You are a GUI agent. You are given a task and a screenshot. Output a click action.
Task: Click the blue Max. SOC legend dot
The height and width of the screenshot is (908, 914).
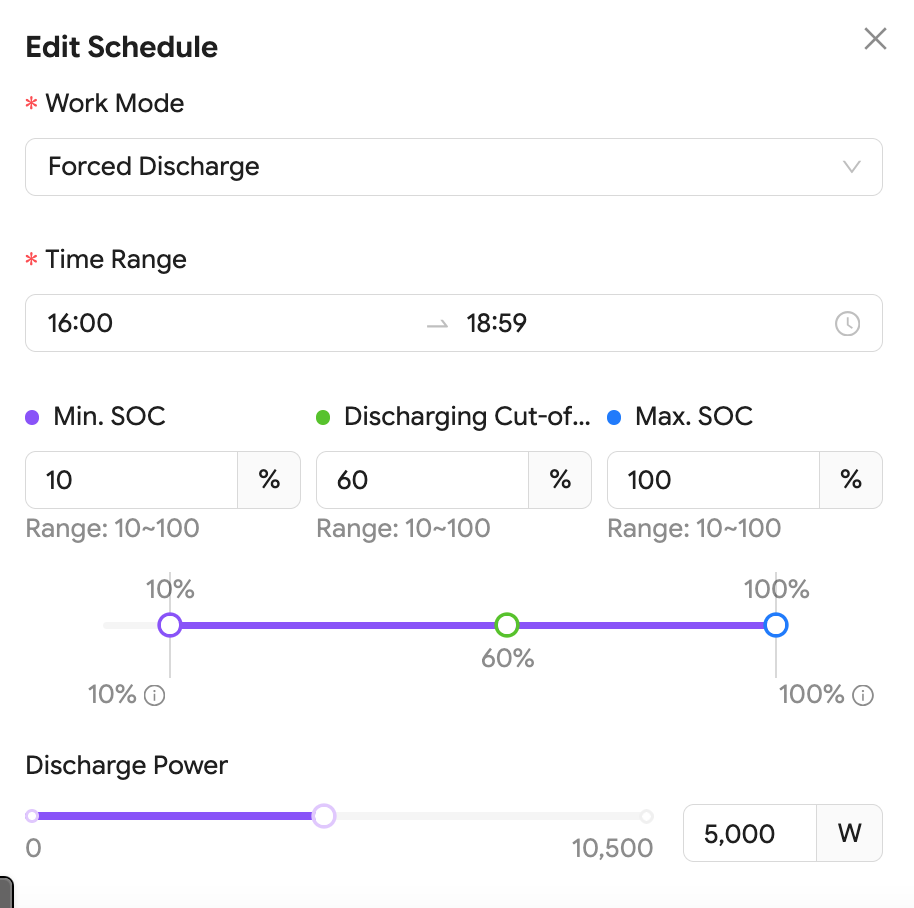614,417
